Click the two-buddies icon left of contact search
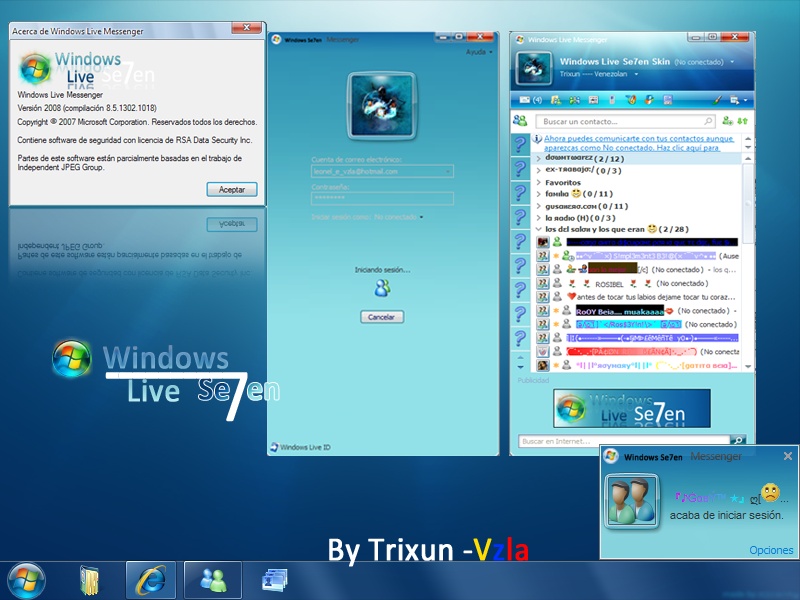The image size is (800, 600). (520, 120)
